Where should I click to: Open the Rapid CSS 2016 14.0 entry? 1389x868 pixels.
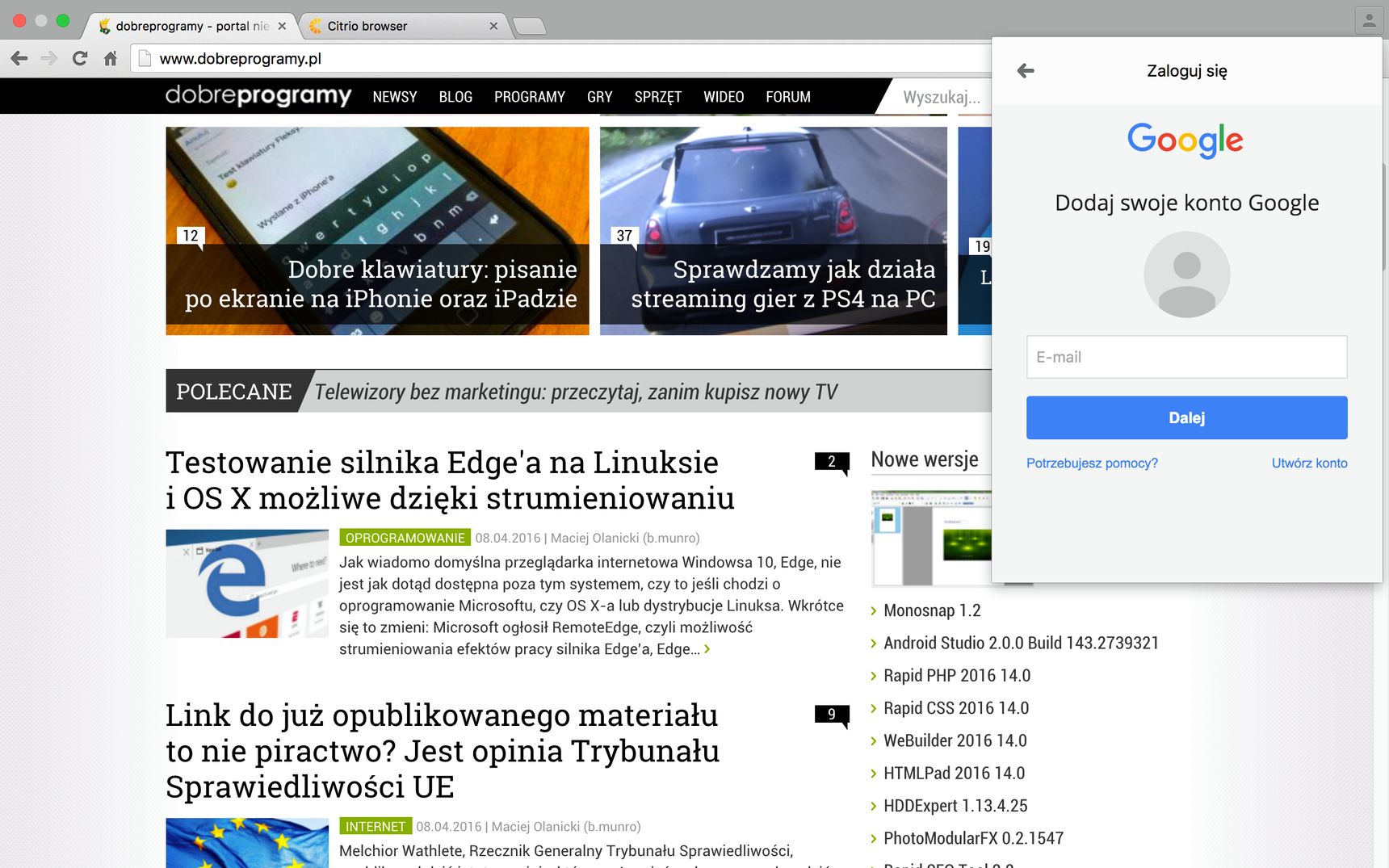coord(956,708)
